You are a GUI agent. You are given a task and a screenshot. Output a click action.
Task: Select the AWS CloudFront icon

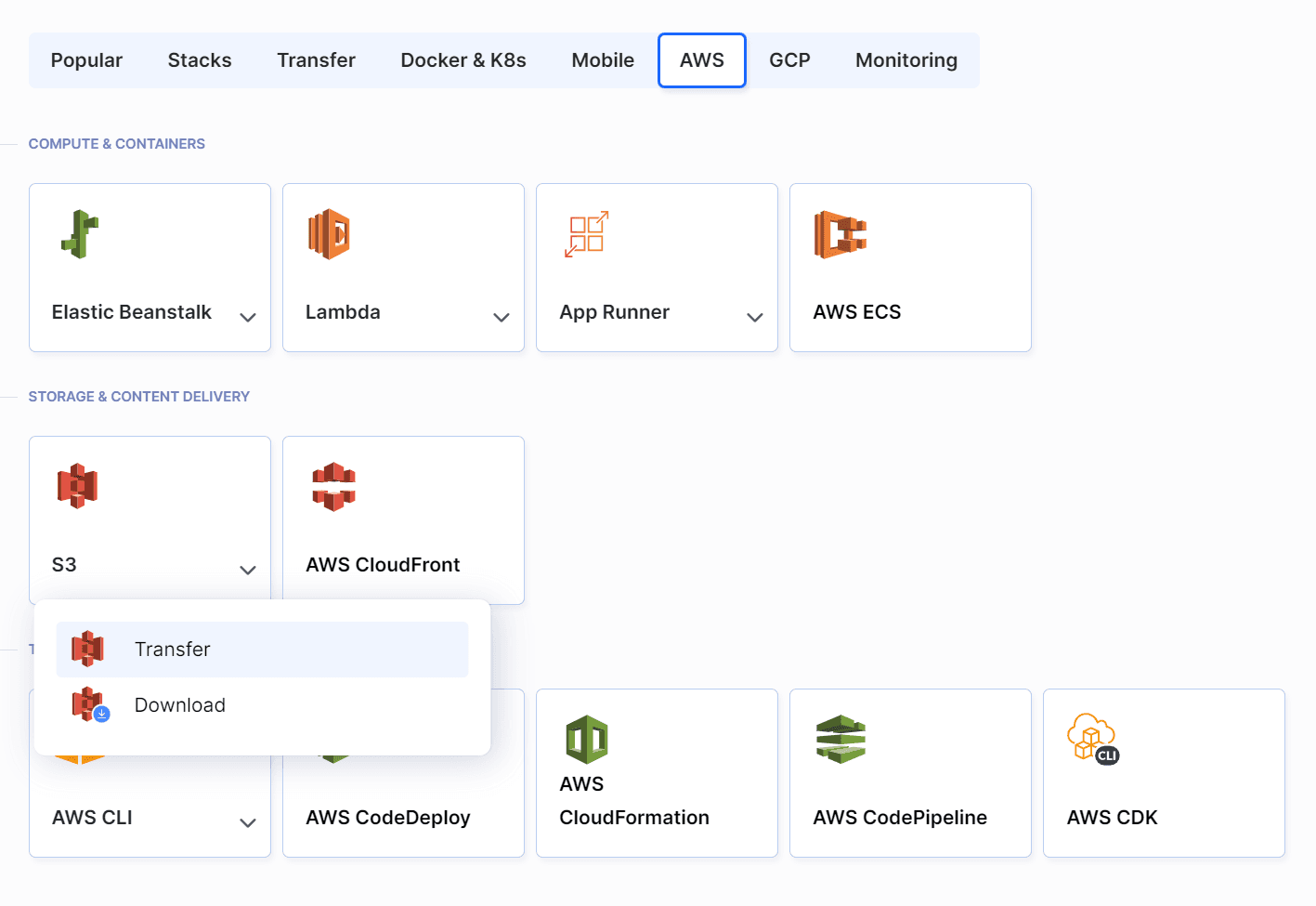(332, 486)
